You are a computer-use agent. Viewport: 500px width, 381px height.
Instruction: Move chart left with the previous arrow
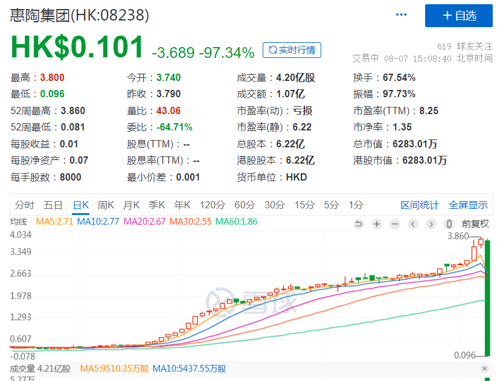(x=413, y=224)
